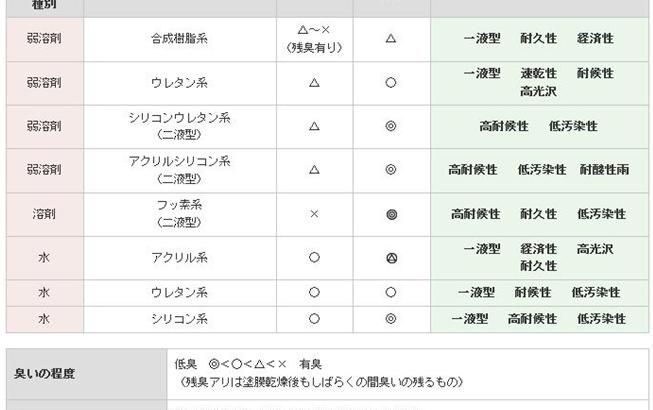Click the 弱溶剤 cell in 合成樹脂系 row
The width and height of the screenshot is (653, 410).
click(44, 39)
